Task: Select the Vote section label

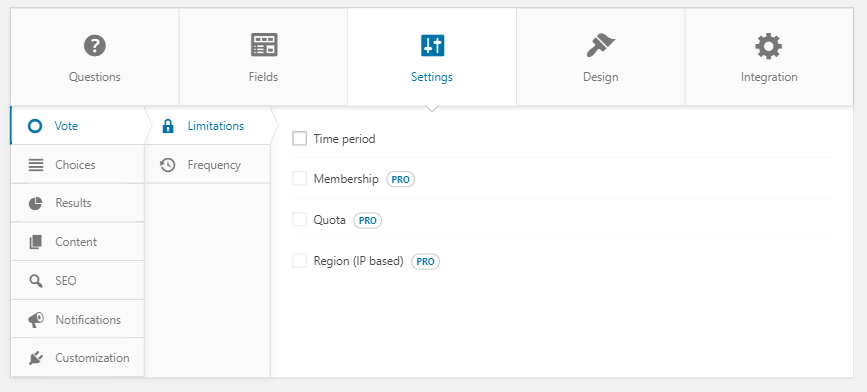Action: click(x=66, y=126)
